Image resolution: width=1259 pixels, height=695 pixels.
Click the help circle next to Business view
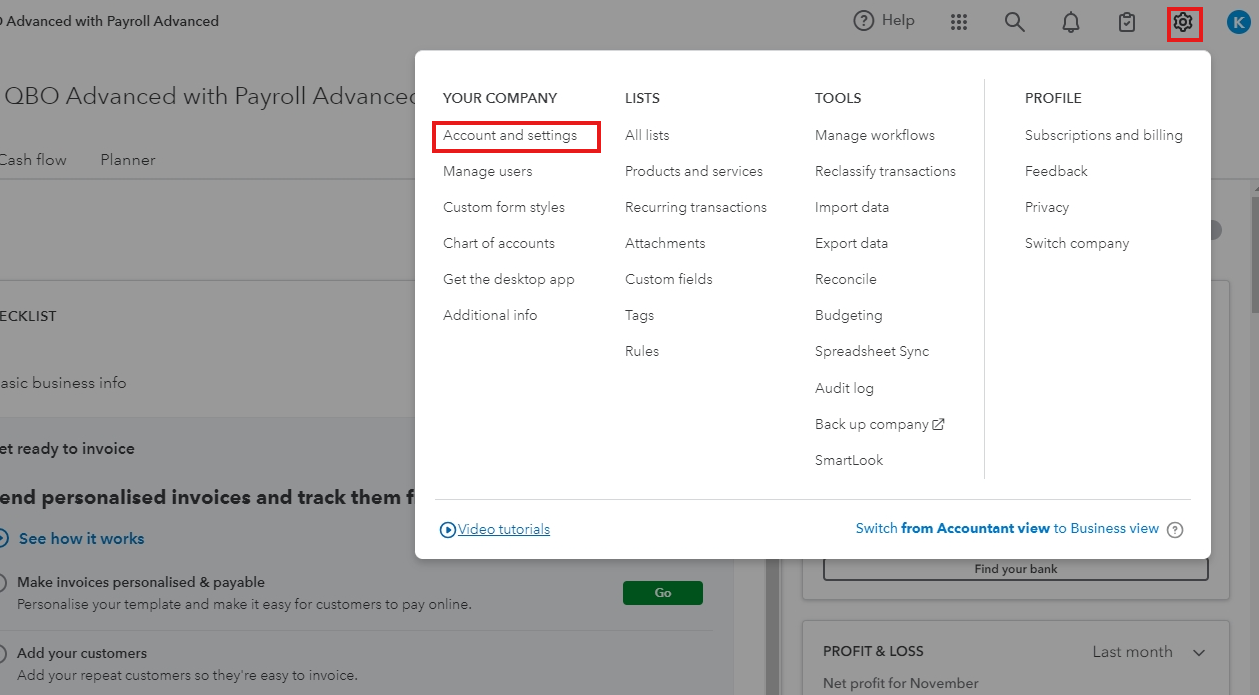click(x=1175, y=529)
